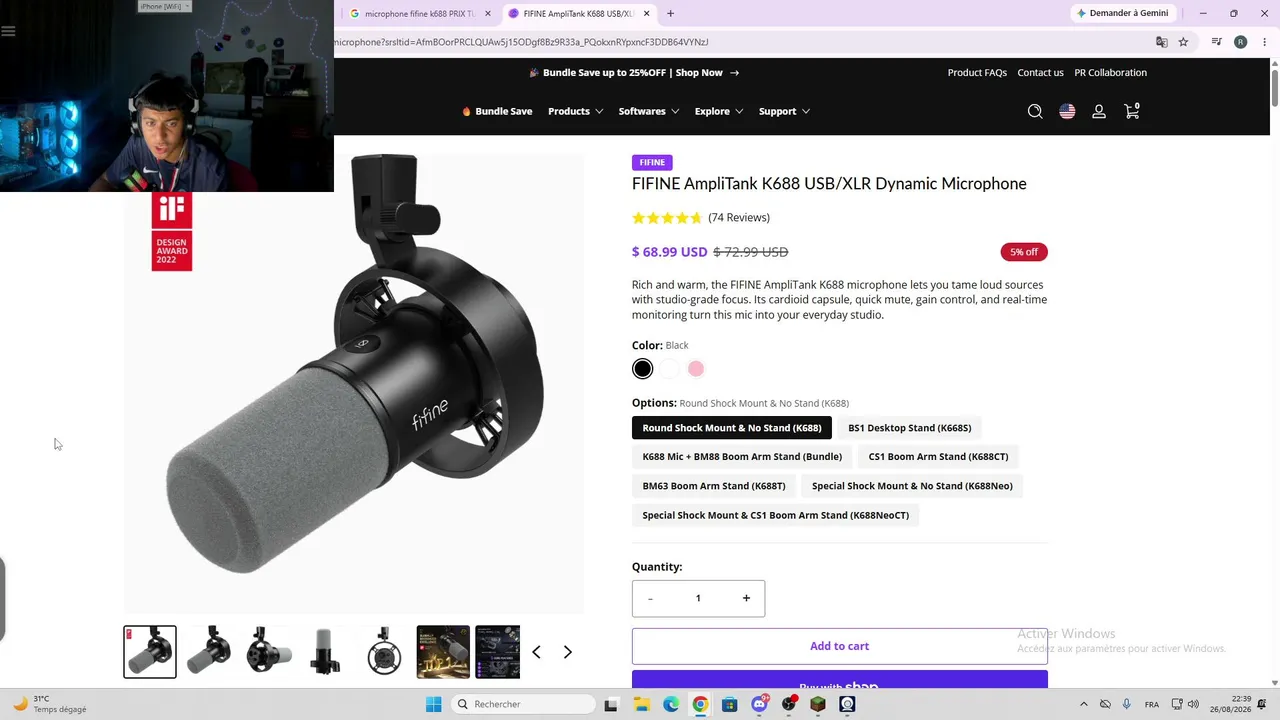Open the Bundle Save menu item

tap(497, 111)
